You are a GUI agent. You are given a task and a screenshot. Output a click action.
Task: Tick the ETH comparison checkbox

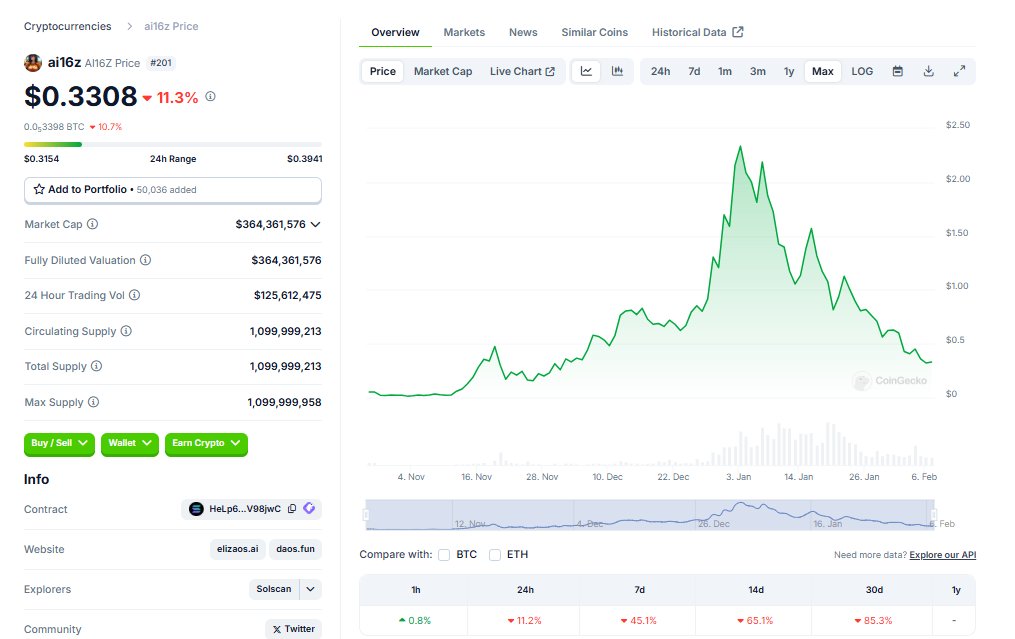click(x=495, y=555)
